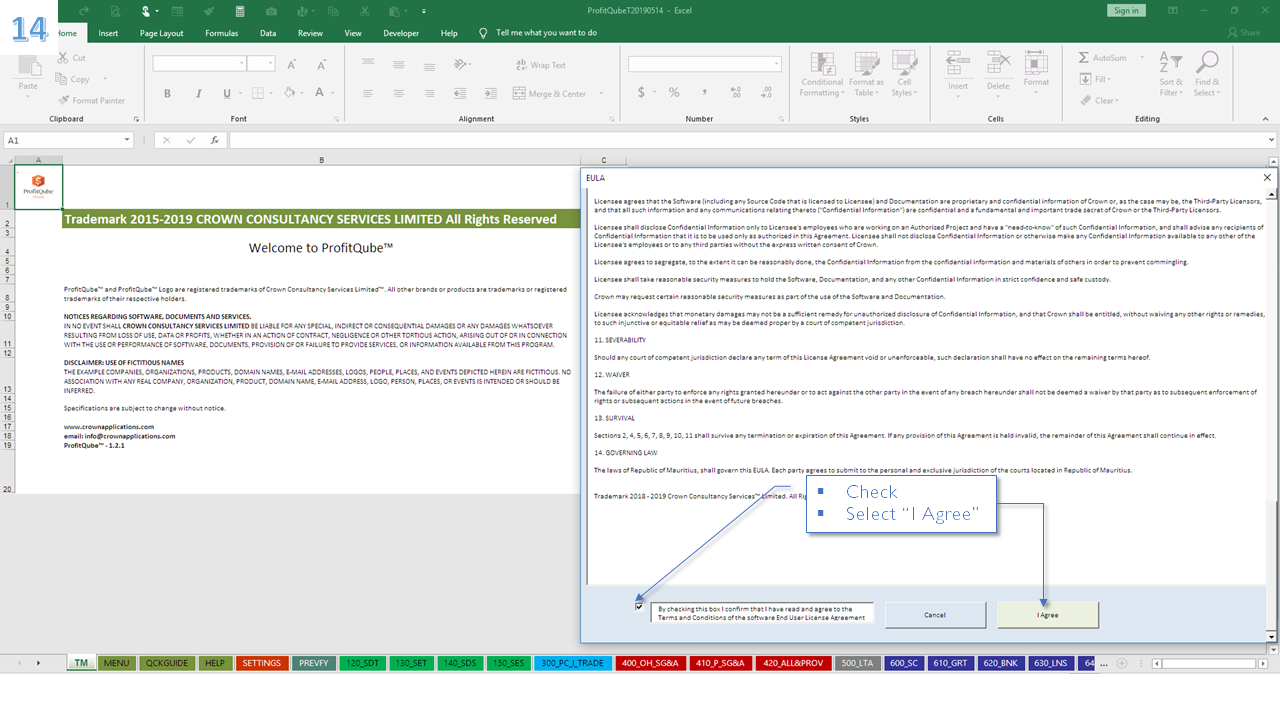This screenshot has height=720, width=1280.
Task: Collapse the ribbon with the chevron
Action: coord(1268,118)
